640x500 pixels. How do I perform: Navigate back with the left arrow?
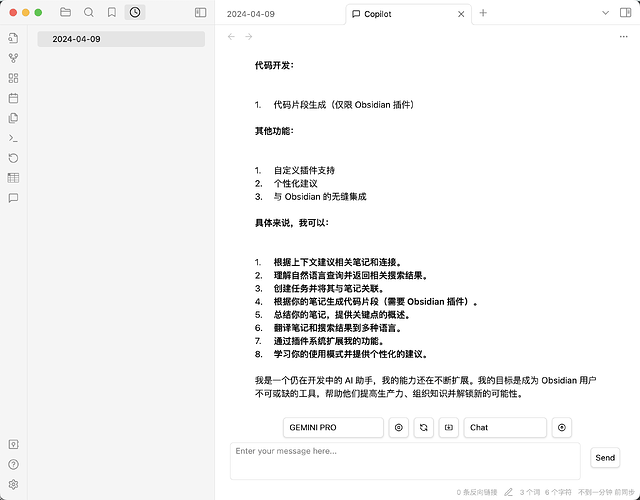(231, 37)
